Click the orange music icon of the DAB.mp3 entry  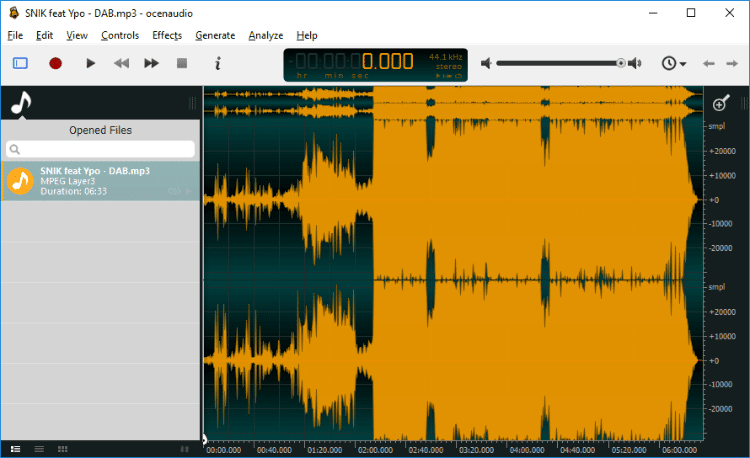tap(20, 181)
